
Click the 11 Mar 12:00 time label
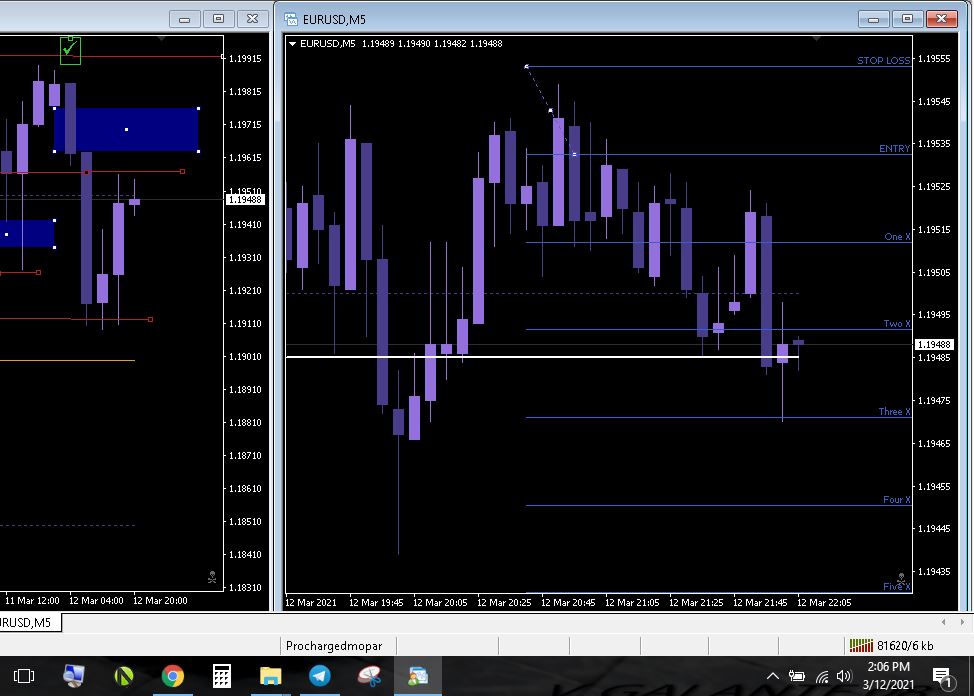[32, 601]
